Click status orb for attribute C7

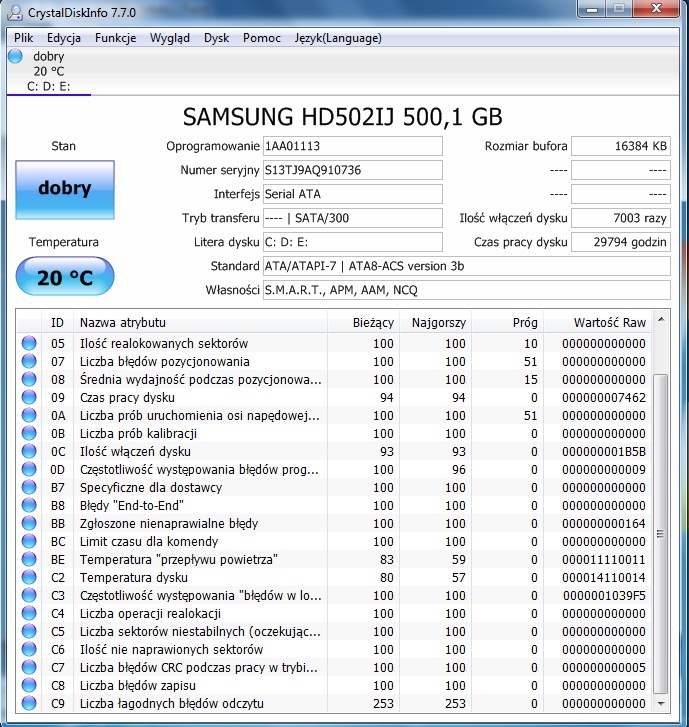[29, 667]
